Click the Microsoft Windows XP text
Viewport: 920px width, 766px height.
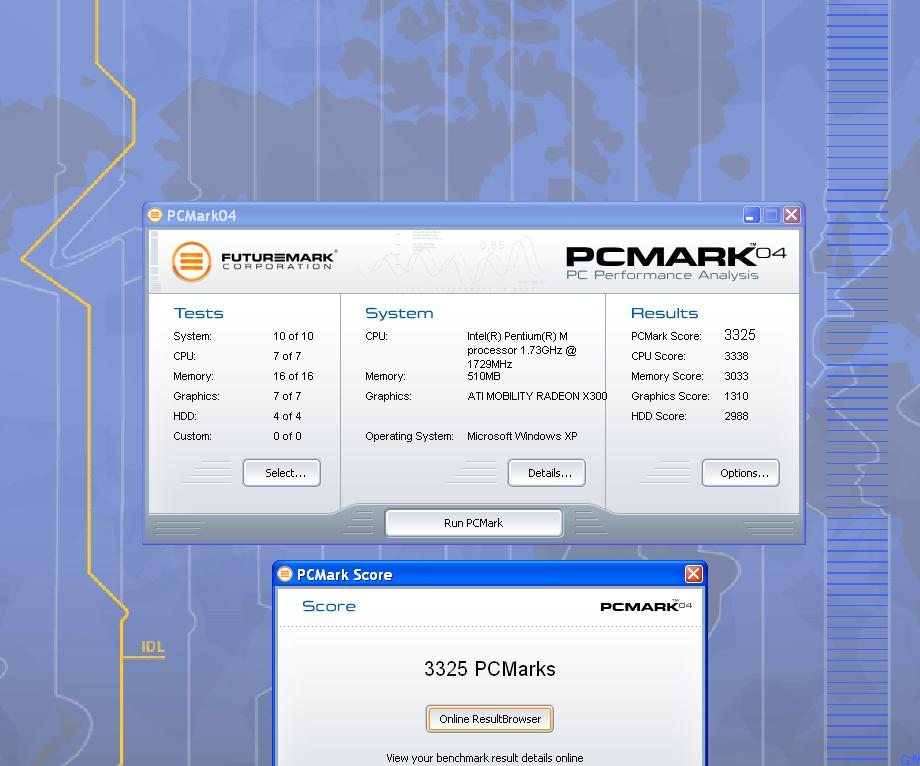(522, 436)
